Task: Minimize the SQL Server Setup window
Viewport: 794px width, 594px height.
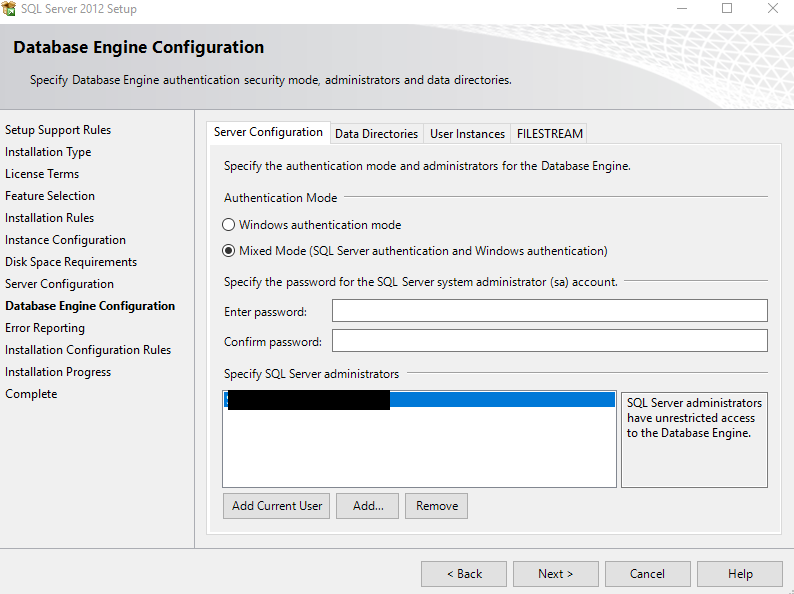Action: [x=681, y=9]
